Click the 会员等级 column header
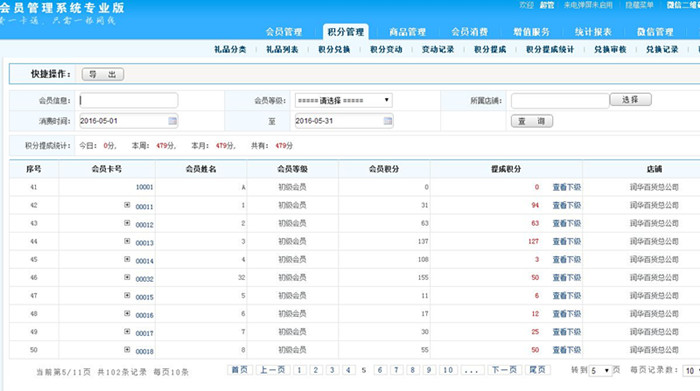The height and width of the screenshot is (391, 700). [292, 169]
